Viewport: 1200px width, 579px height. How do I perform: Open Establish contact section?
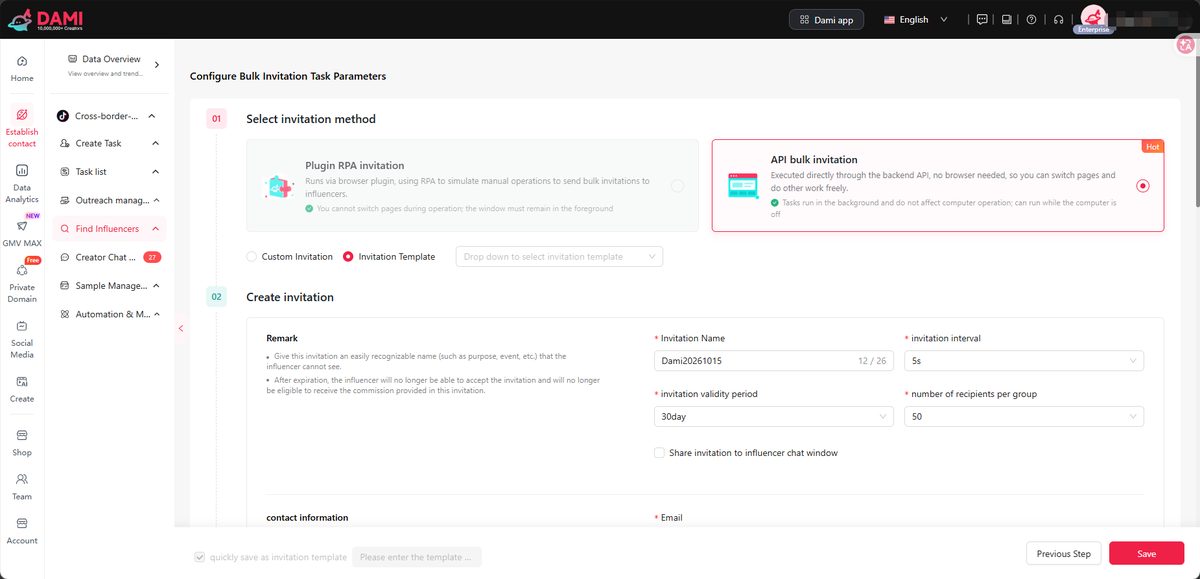pos(22,126)
